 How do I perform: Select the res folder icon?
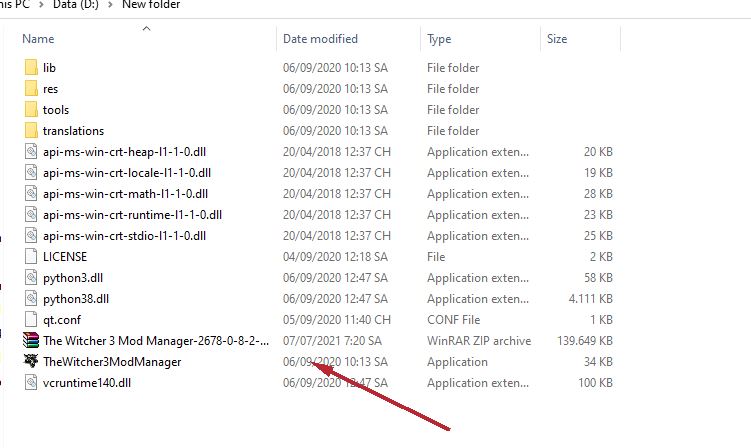point(30,89)
